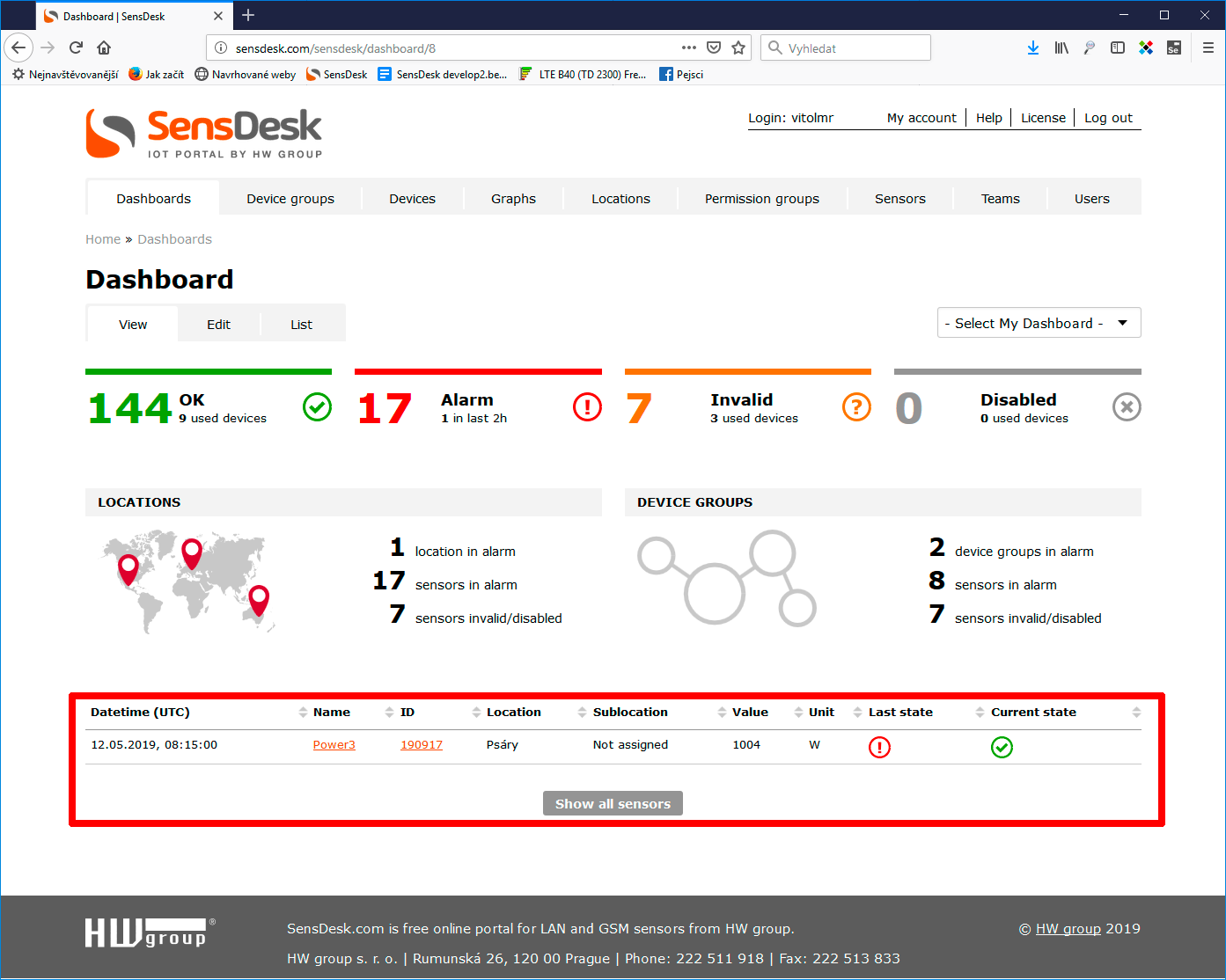
Task: Click the Power3 last state alarm icon
Action: pyautogui.click(x=879, y=747)
